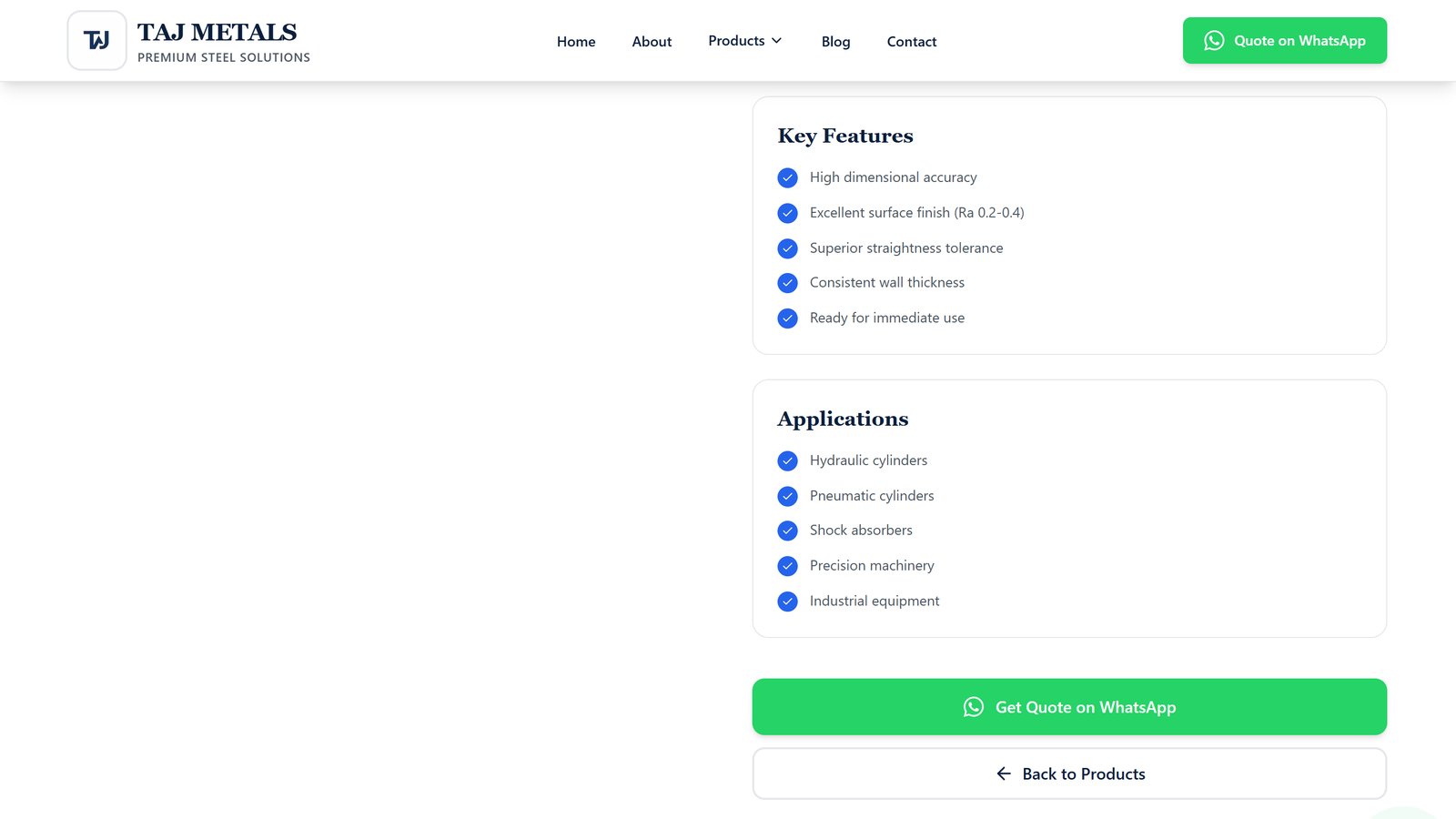
Task: Click text 'Hydraulic cylinders'
Action: point(868,460)
